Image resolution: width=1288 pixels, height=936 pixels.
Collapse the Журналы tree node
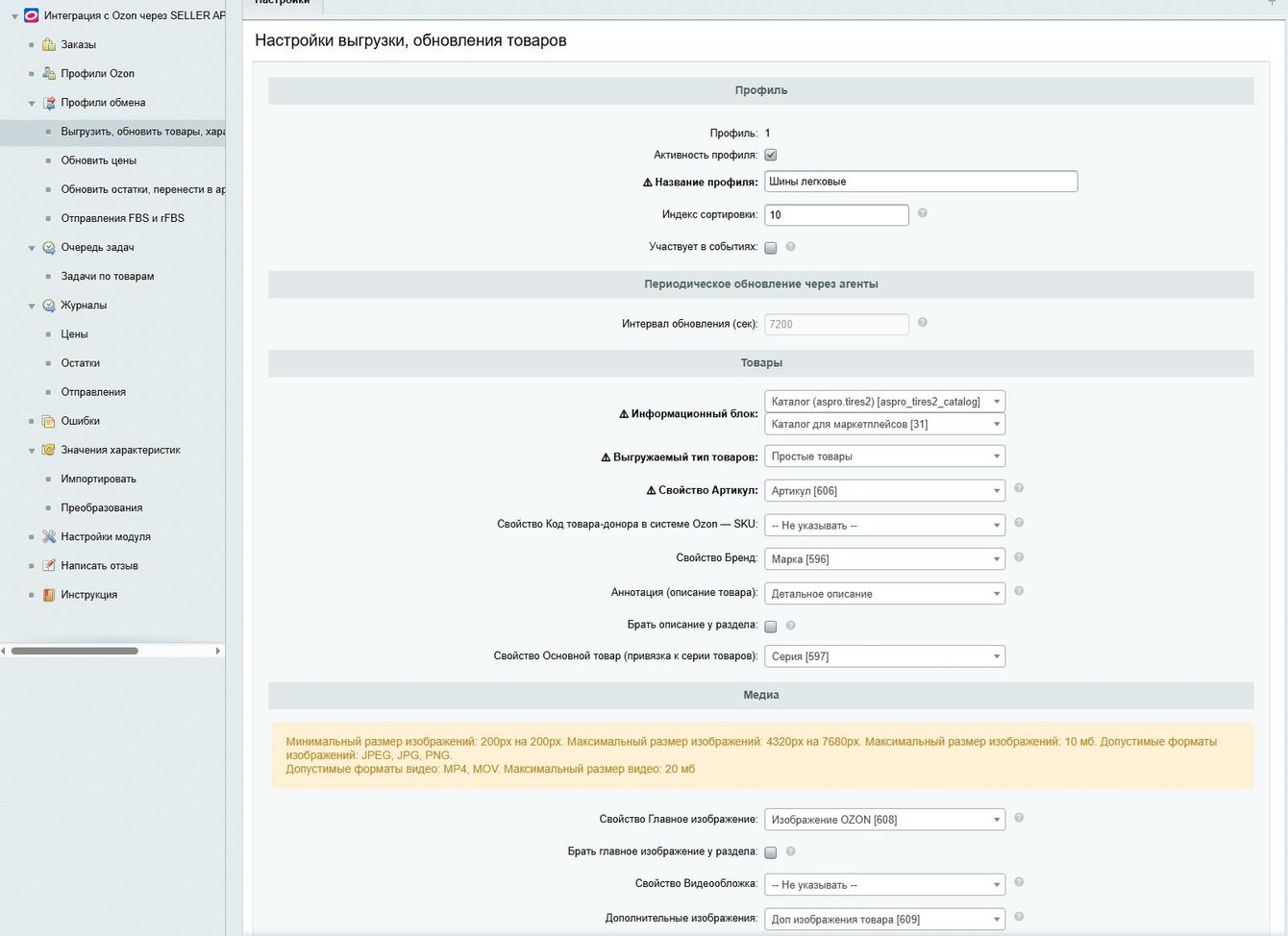(32, 306)
